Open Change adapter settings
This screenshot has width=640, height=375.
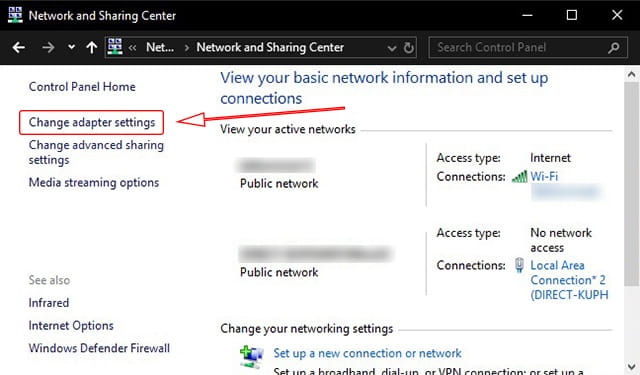point(92,122)
